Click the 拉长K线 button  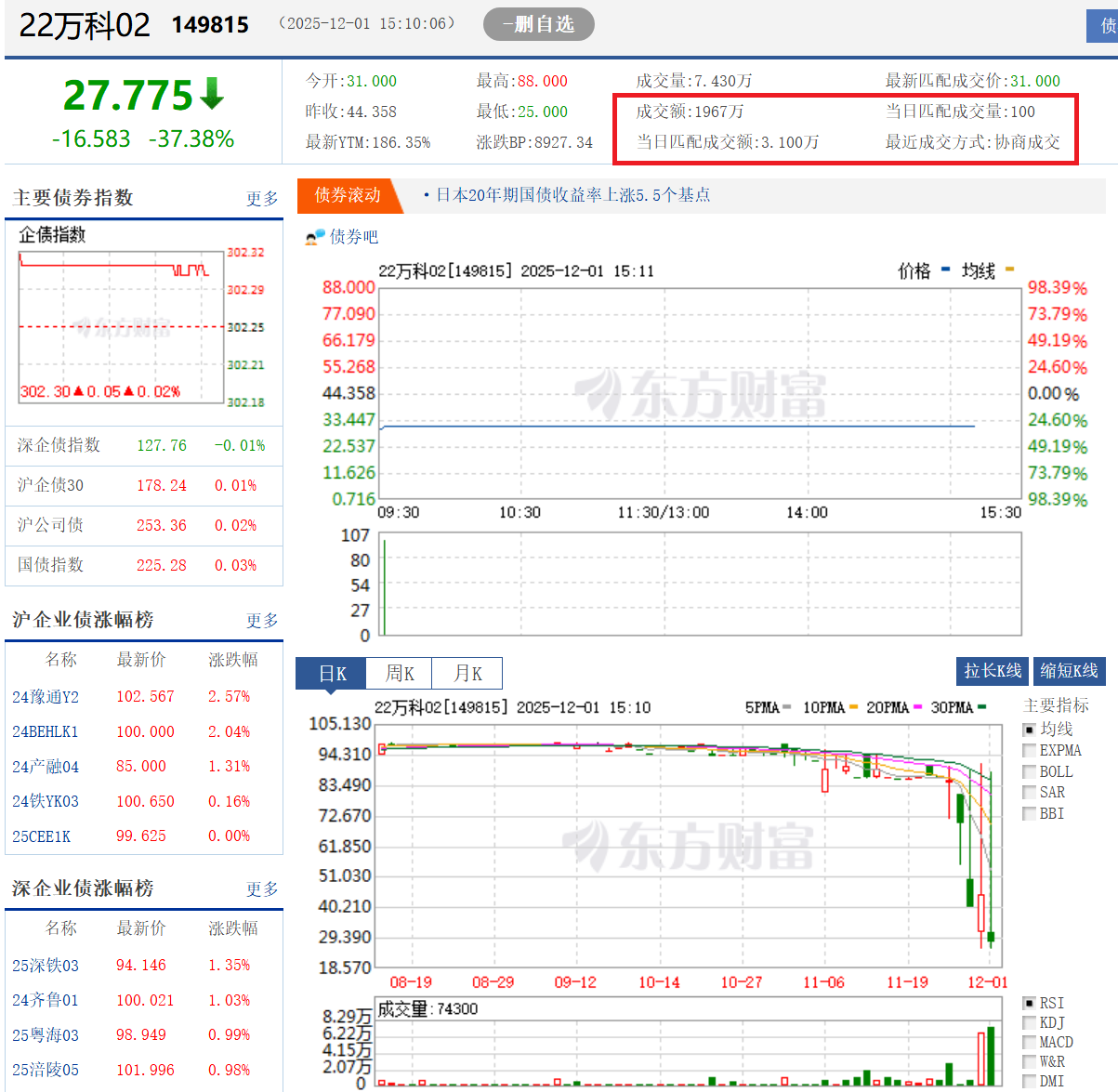[993, 671]
